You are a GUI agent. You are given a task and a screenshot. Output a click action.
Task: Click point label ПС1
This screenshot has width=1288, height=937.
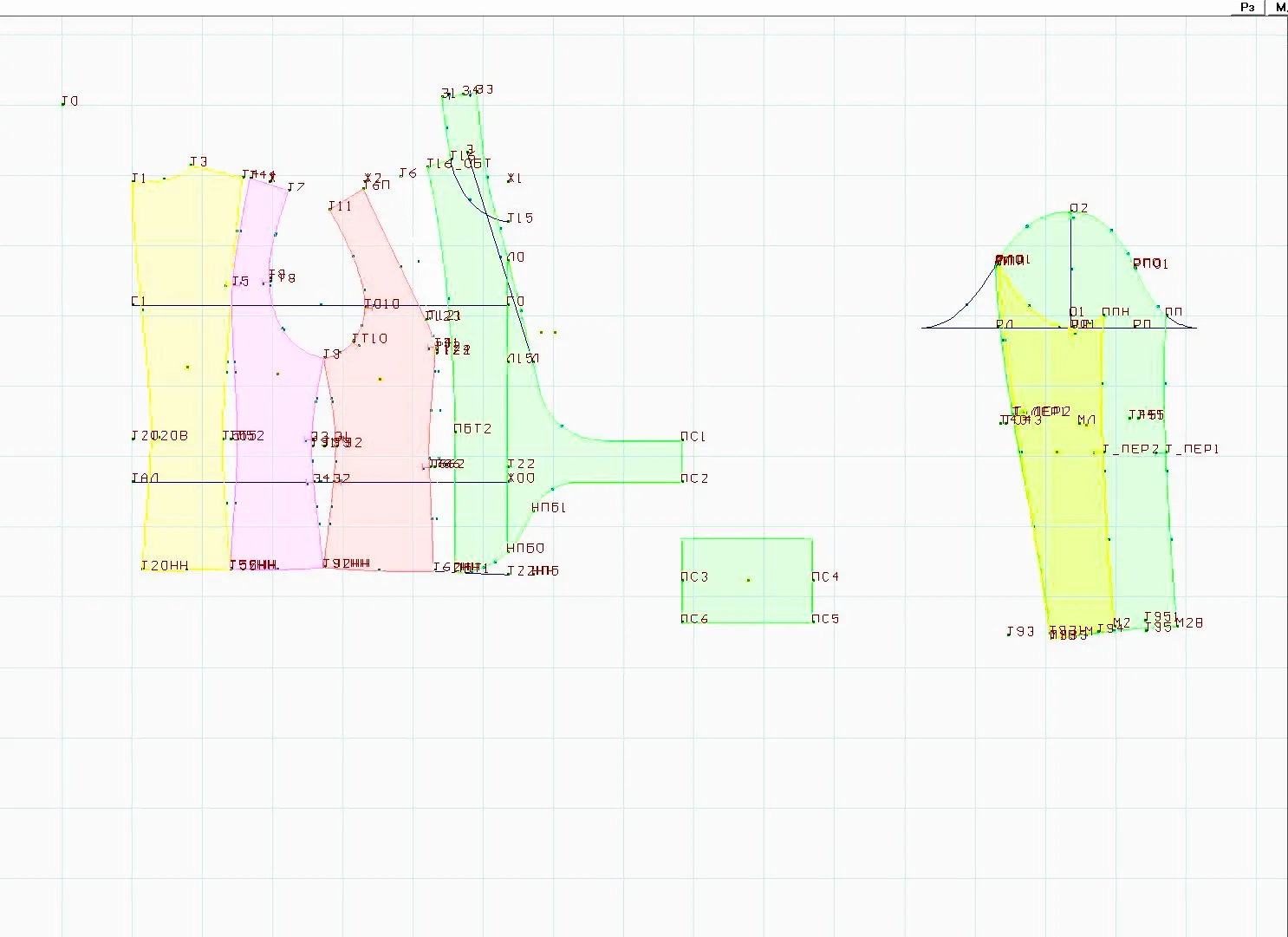693,437
